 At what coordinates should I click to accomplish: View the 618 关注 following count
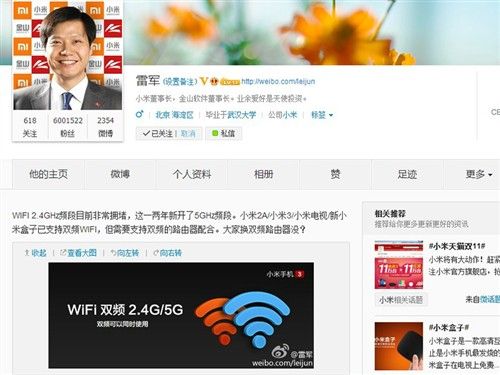(x=30, y=127)
